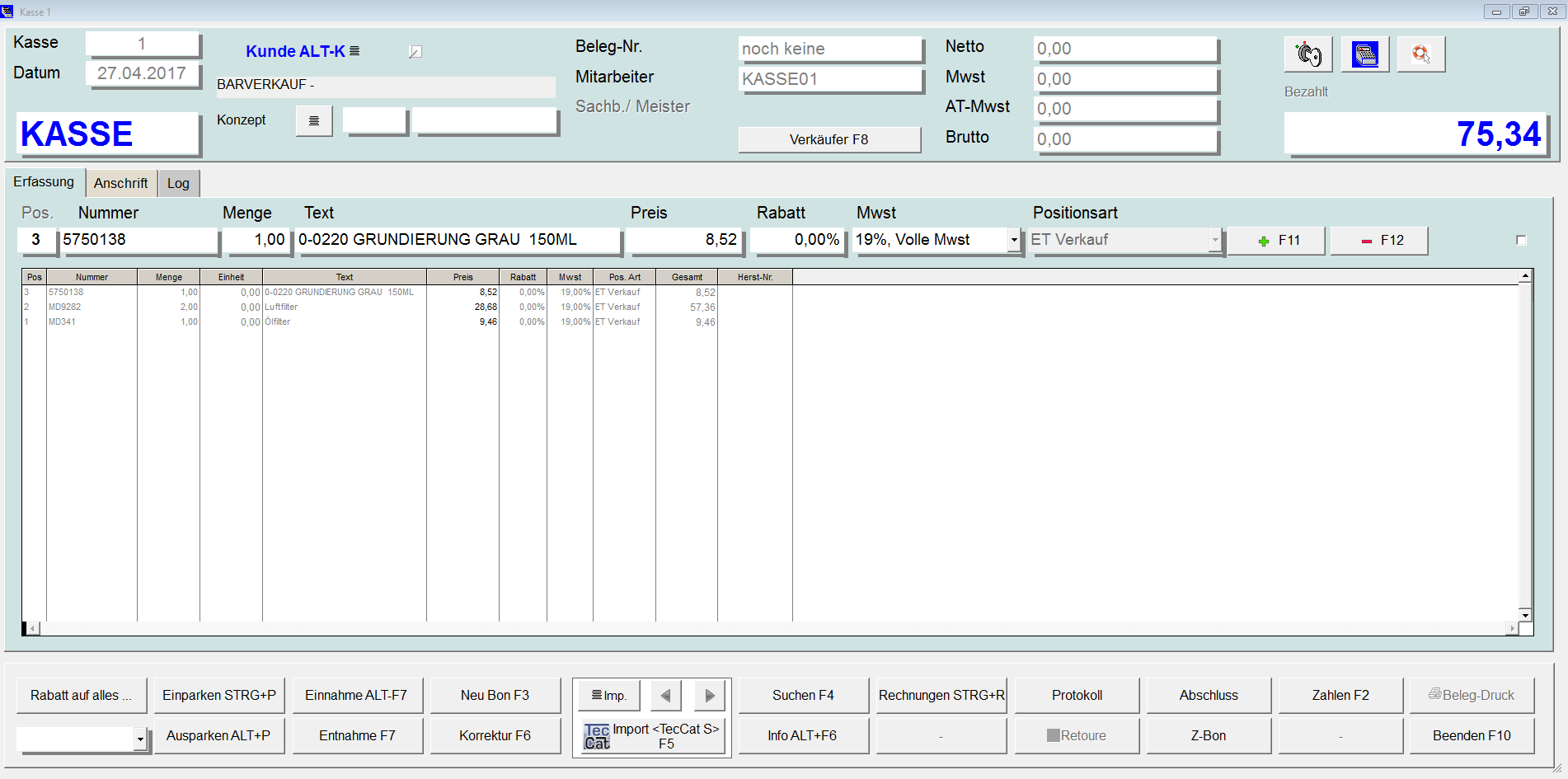The width and height of the screenshot is (1568, 779).
Task: Click Einnahme ALT-F7 button
Action: [356, 696]
